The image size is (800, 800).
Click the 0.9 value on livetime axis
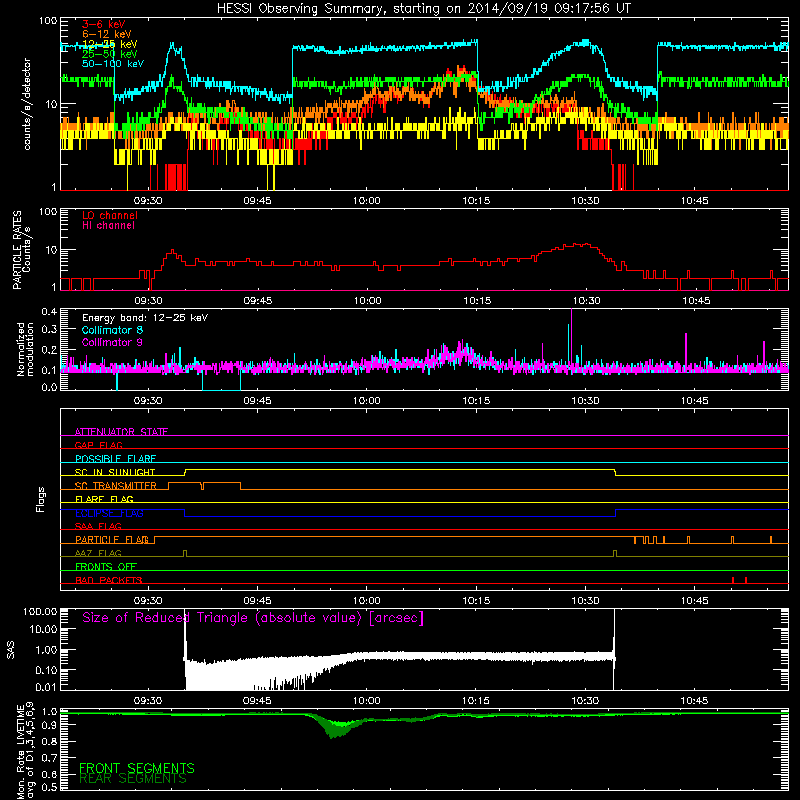pyautogui.click(x=49, y=726)
